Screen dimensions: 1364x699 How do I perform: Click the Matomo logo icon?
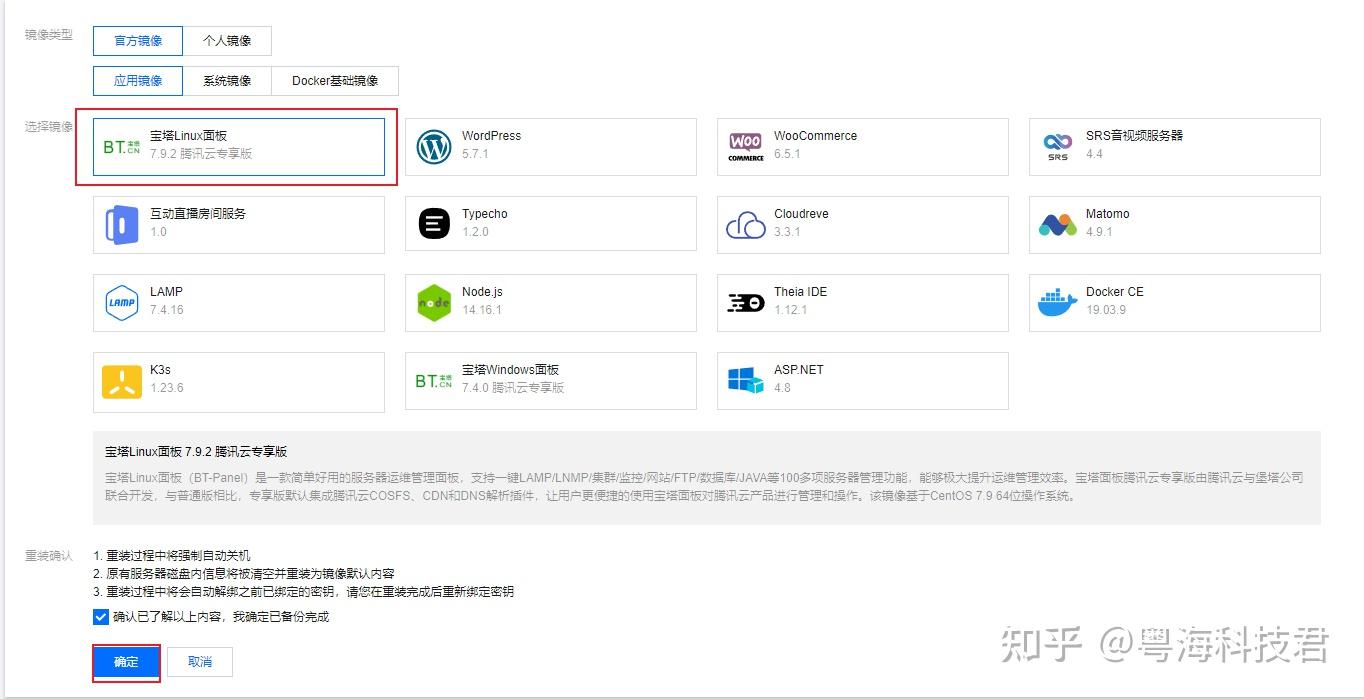tap(1058, 225)
